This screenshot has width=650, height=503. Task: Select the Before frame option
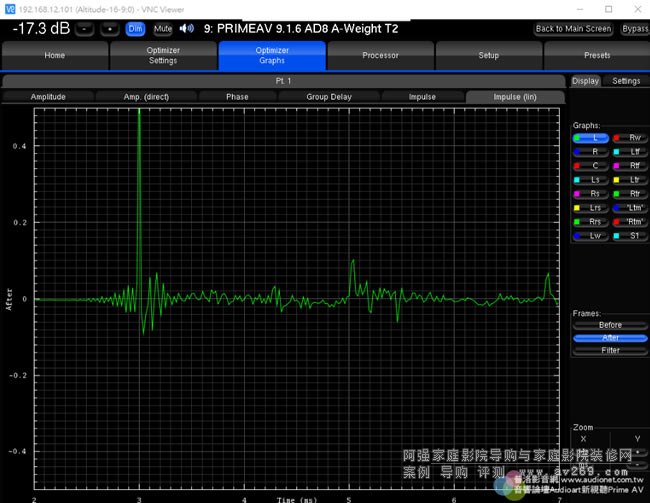coord(610,325)
